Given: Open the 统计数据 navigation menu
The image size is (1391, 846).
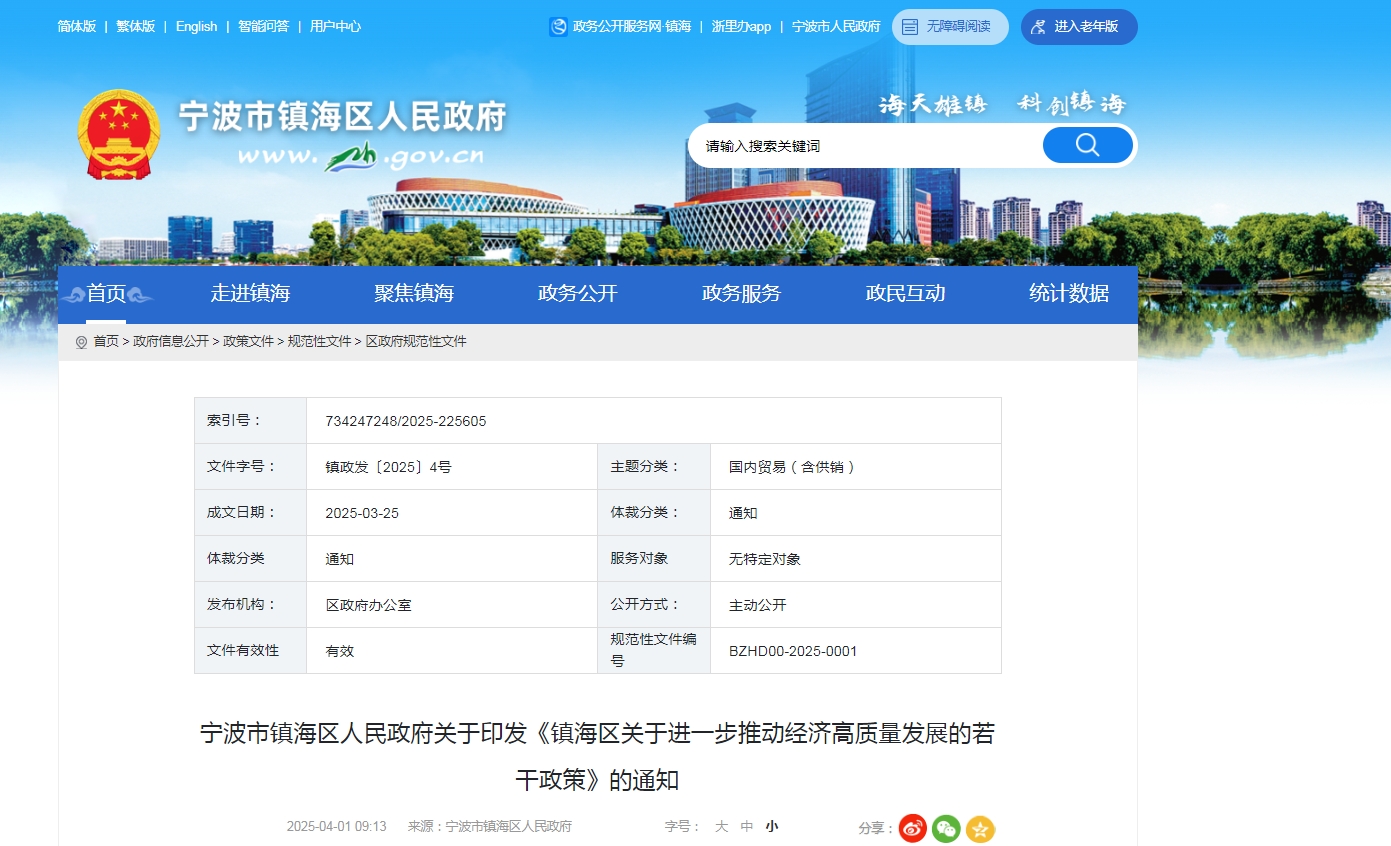Looking at the screenshot, I should tap(1068, 294).
